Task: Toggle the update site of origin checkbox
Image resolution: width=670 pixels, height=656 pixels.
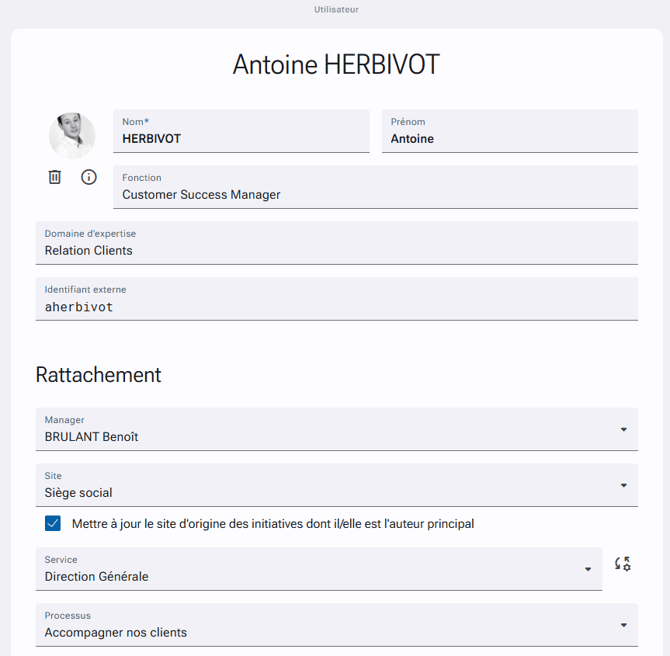Action: [53, 524]
